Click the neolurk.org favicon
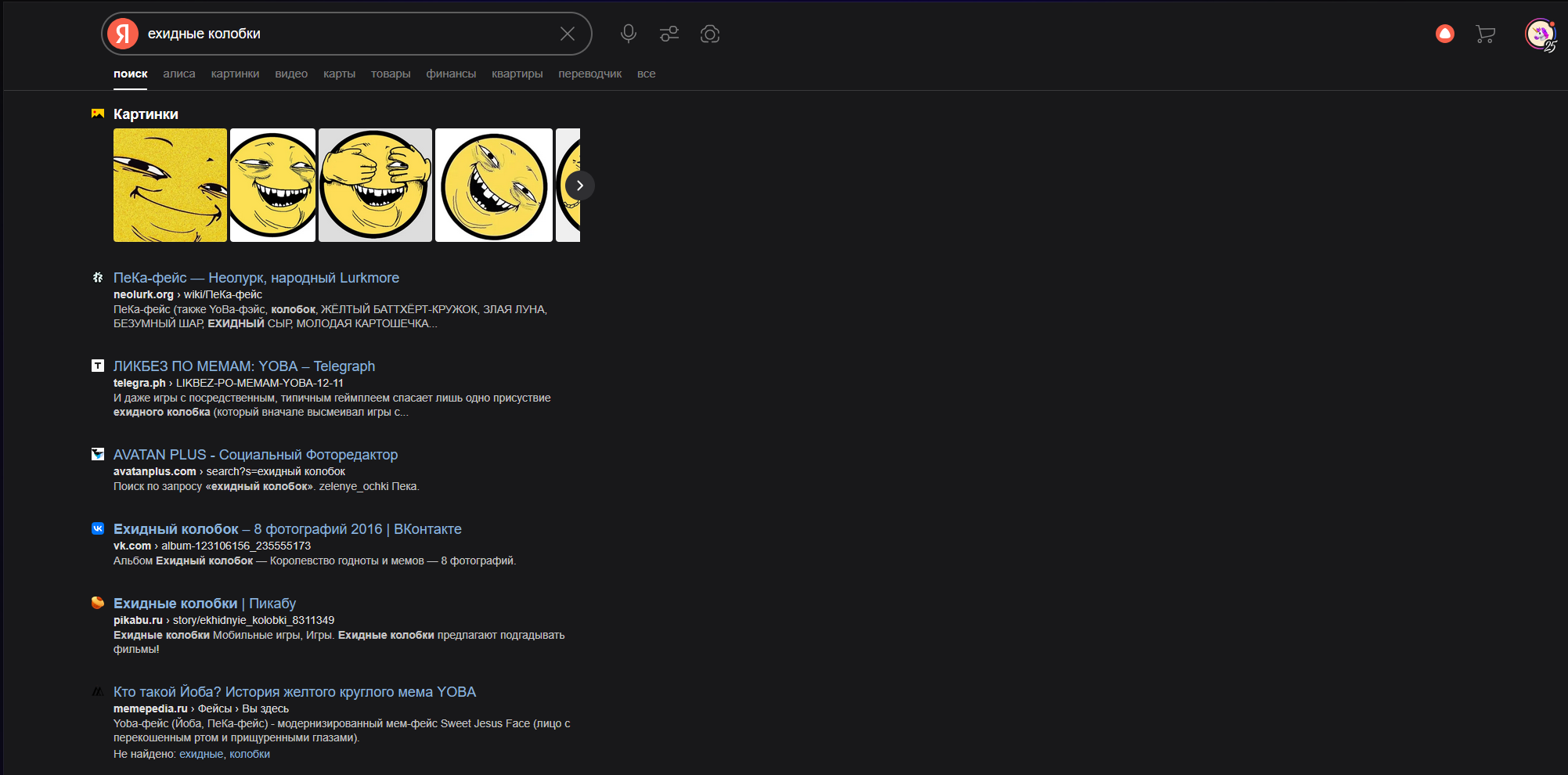This screenshot has width=1568, height=775. (x=98, y=277)
